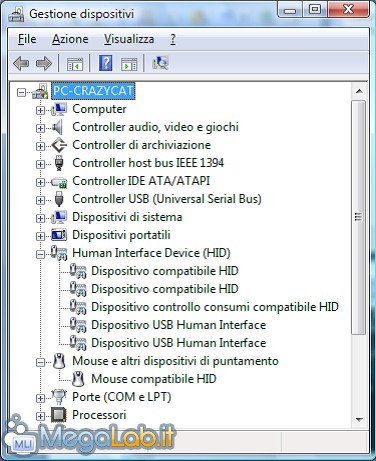Expand Dispositivi portatili node
The image size is (376, 461).
(x=40, y=236)
